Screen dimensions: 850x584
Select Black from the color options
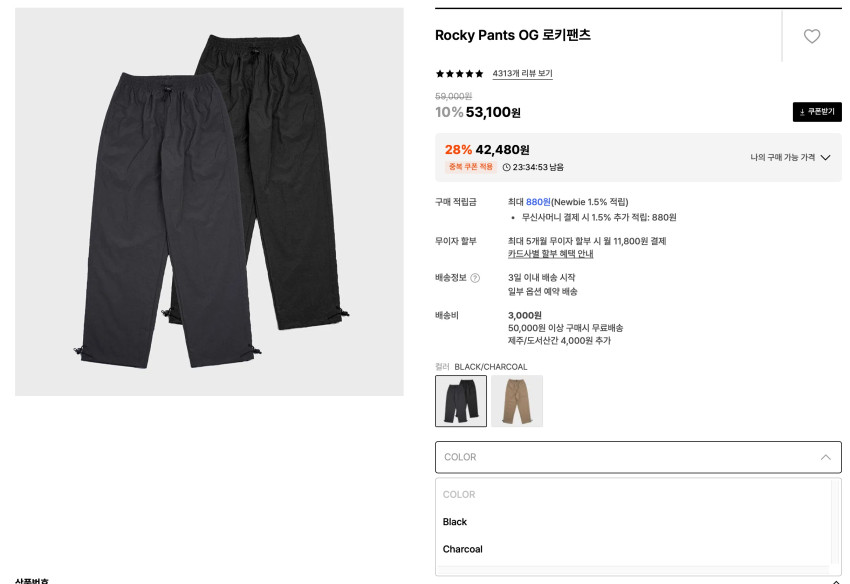pyautogui.click(x=455, y=522)
